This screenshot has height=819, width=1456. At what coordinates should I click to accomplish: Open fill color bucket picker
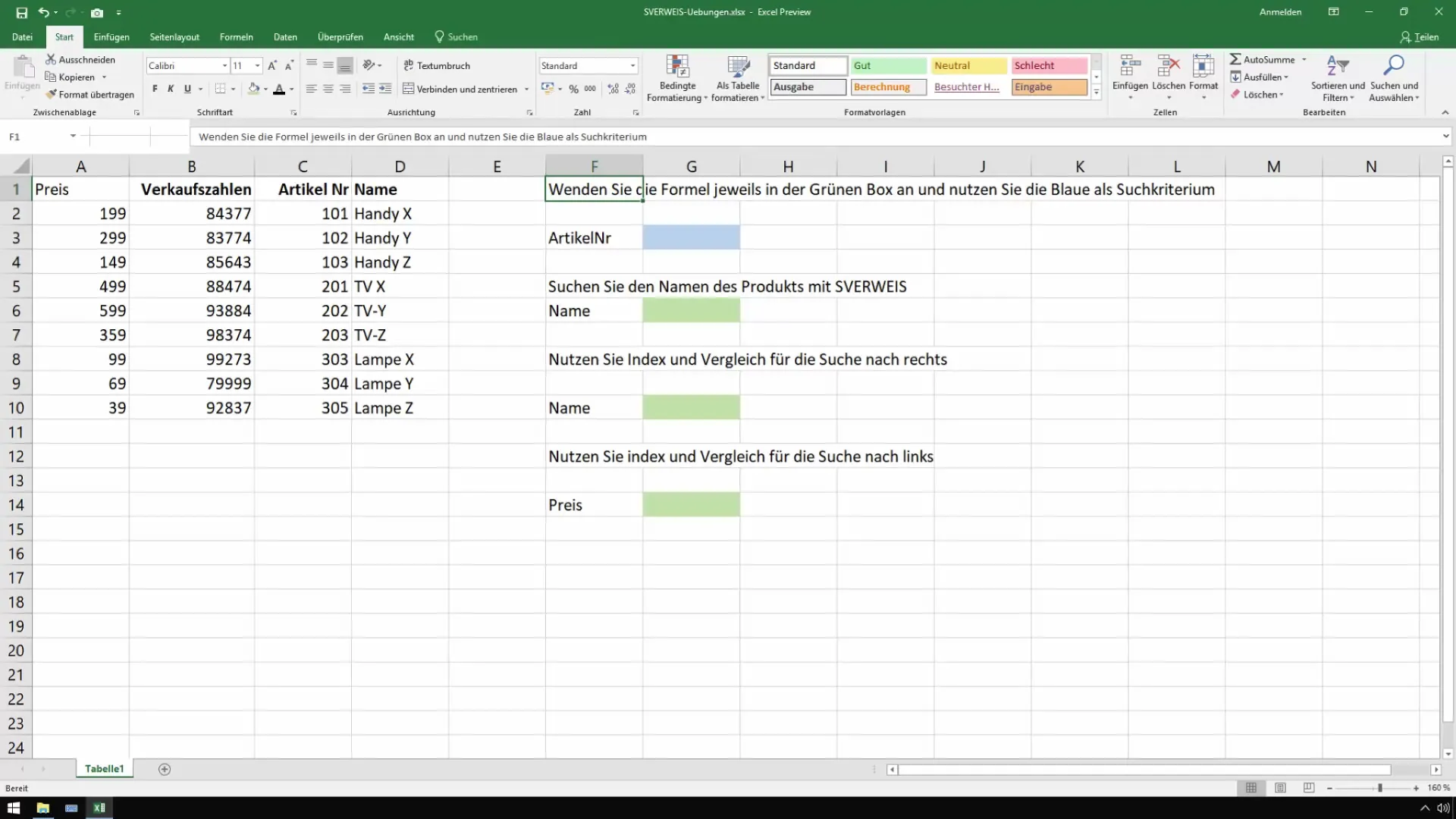click(253, 89)
